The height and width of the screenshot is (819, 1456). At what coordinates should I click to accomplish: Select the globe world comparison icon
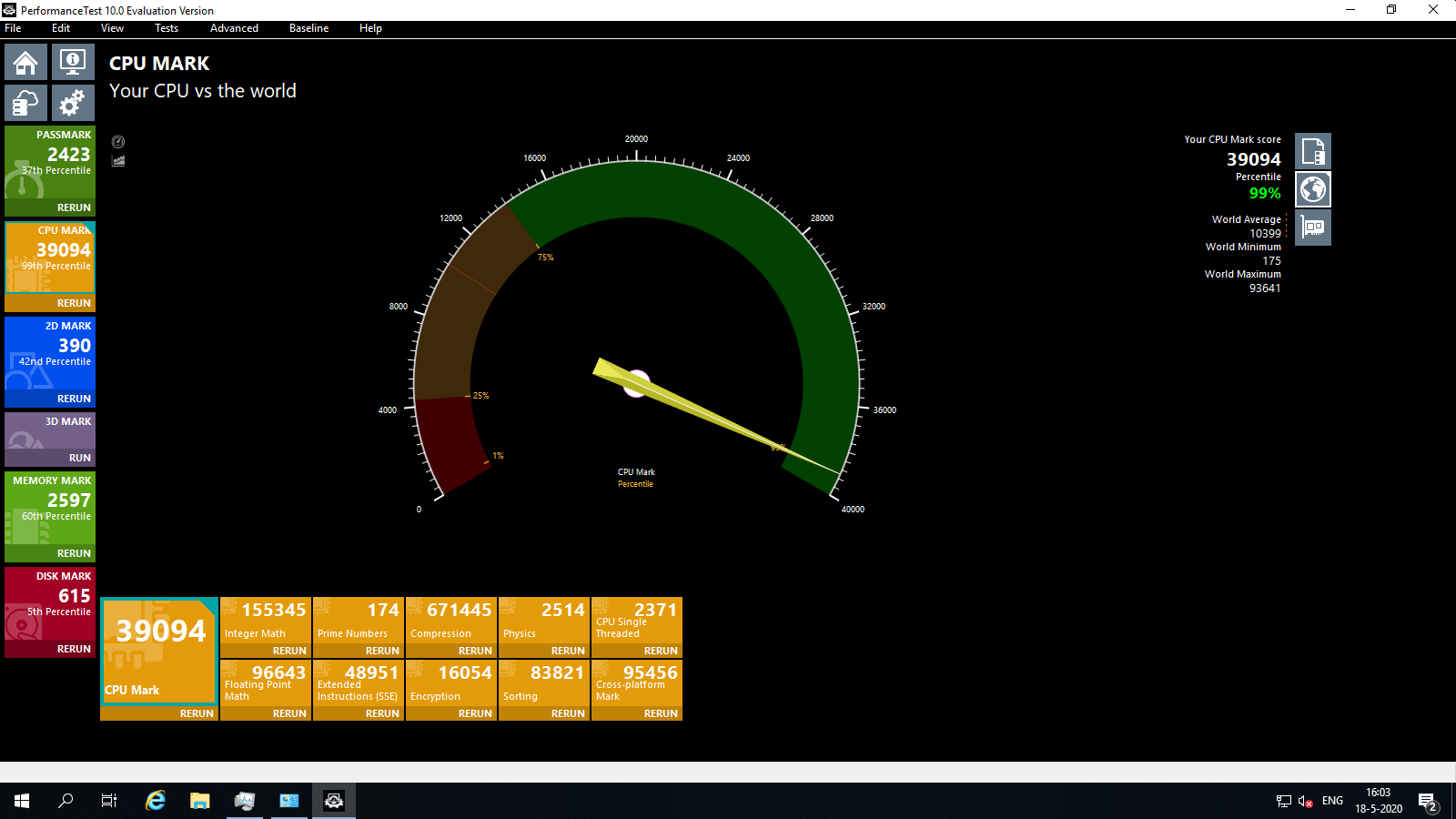tap(1312, 189)
